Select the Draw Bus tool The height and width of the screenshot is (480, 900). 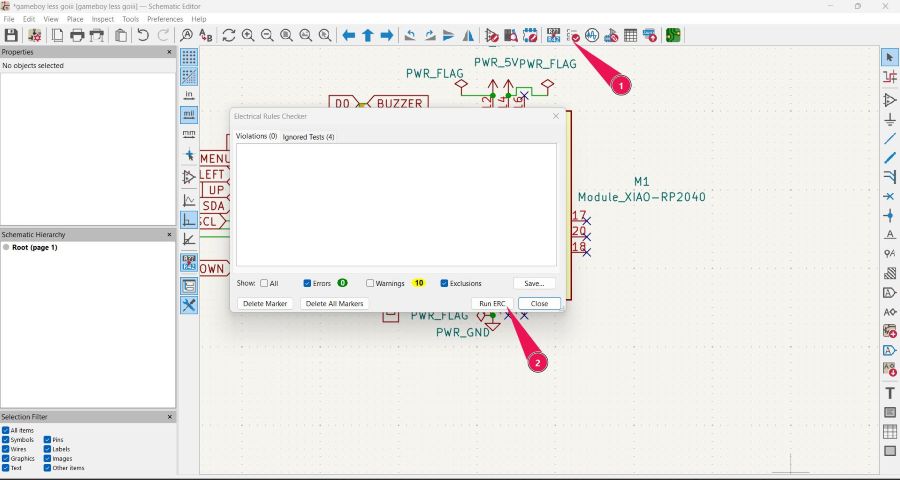tap(890, 157)
